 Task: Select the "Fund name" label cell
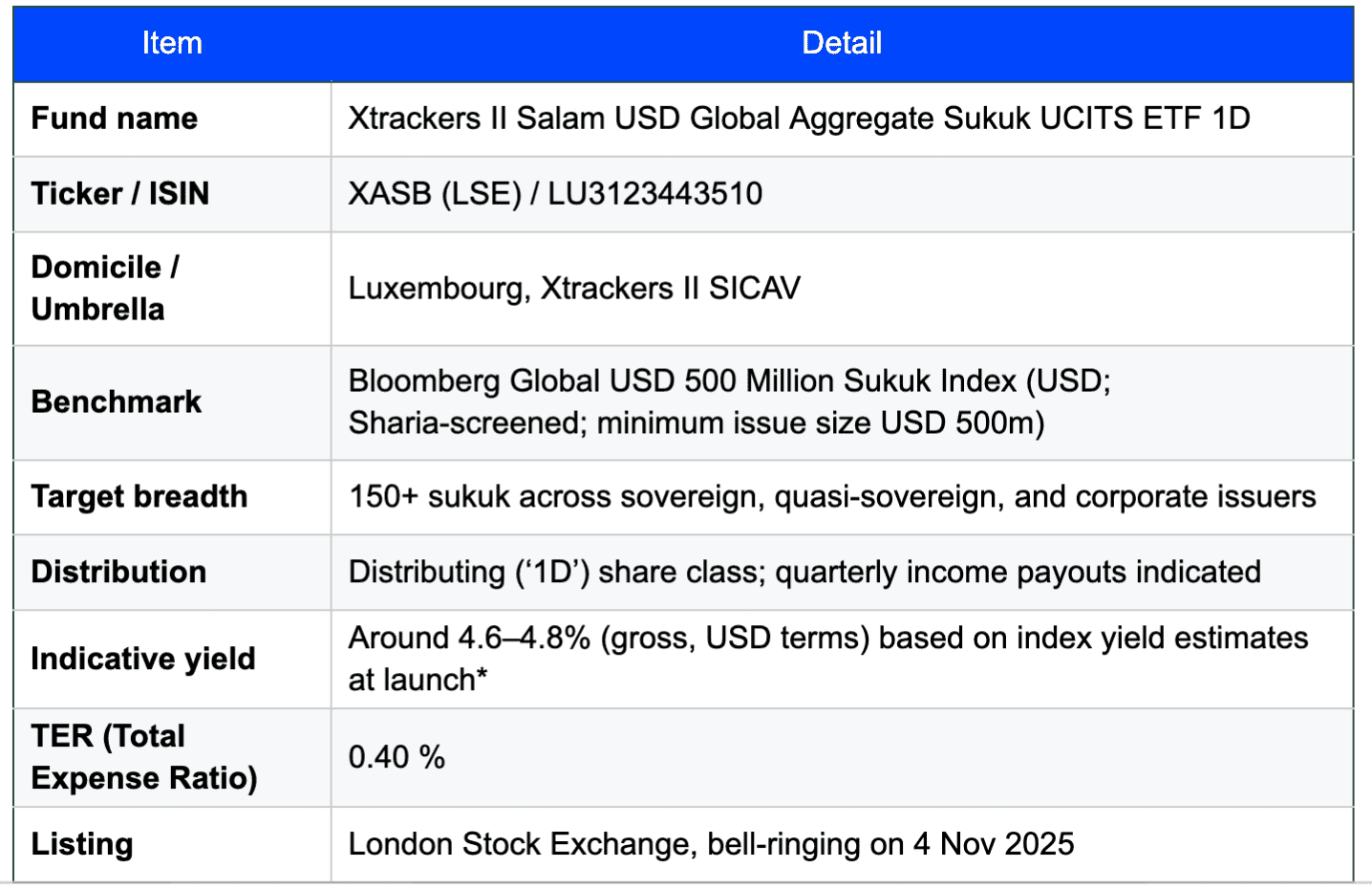click(x=115, y=119)
